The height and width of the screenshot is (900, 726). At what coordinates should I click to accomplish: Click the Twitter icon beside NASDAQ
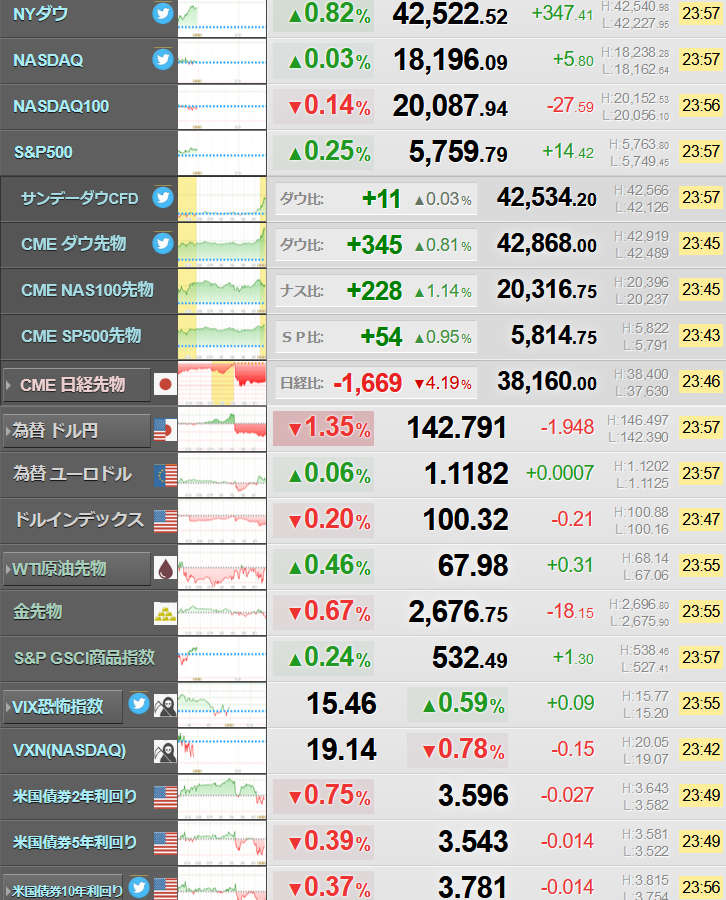163,59
